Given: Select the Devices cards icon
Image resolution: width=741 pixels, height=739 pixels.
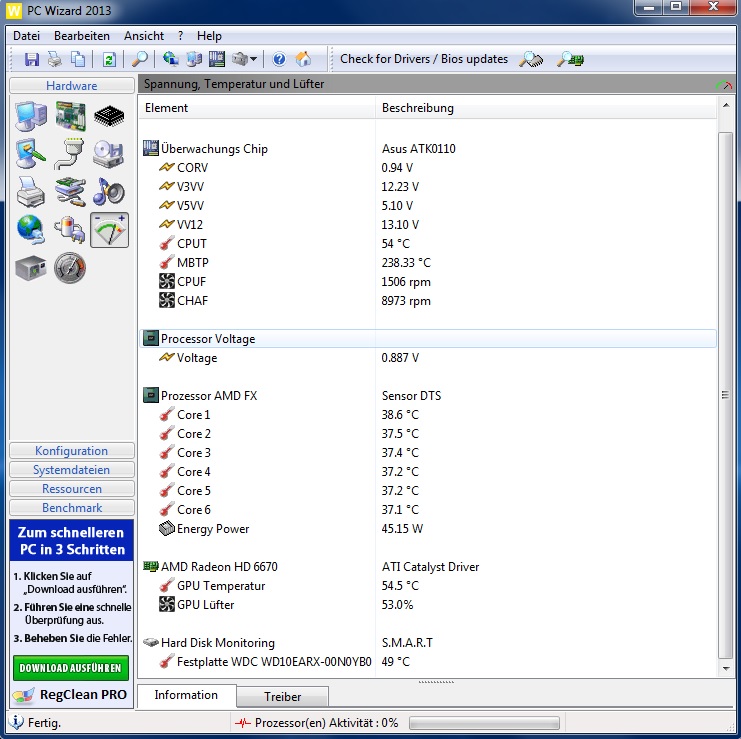Looking at the screenshot, I should pyautogui.click(x=70, y=192).
